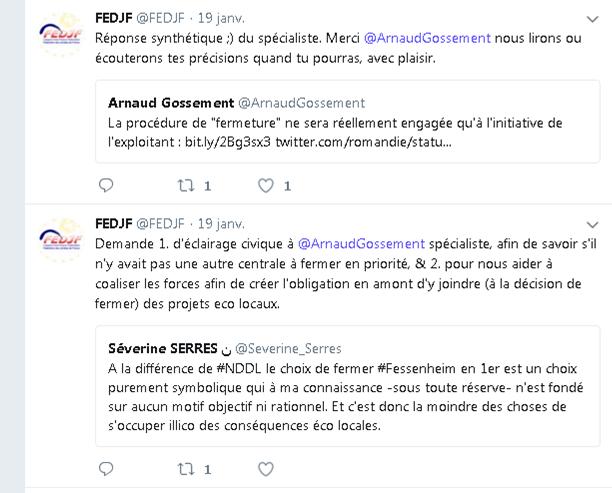Open the first tweet's like count
The height and width of the screenshot is (493, 612).
(x=287, y=186)
